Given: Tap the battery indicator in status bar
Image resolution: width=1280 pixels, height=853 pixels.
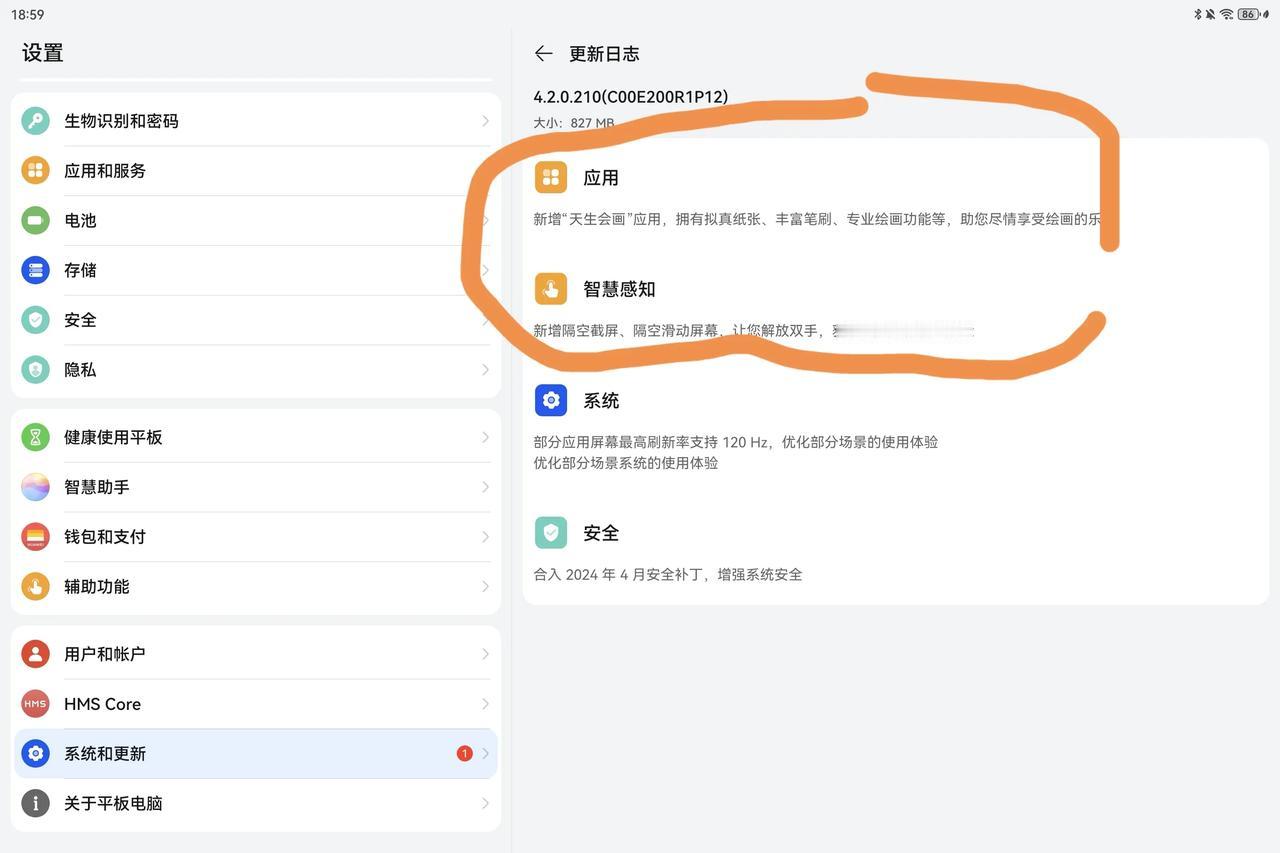Looking at the screenshot, I should pyautogui.click(x=1250, y=14).
